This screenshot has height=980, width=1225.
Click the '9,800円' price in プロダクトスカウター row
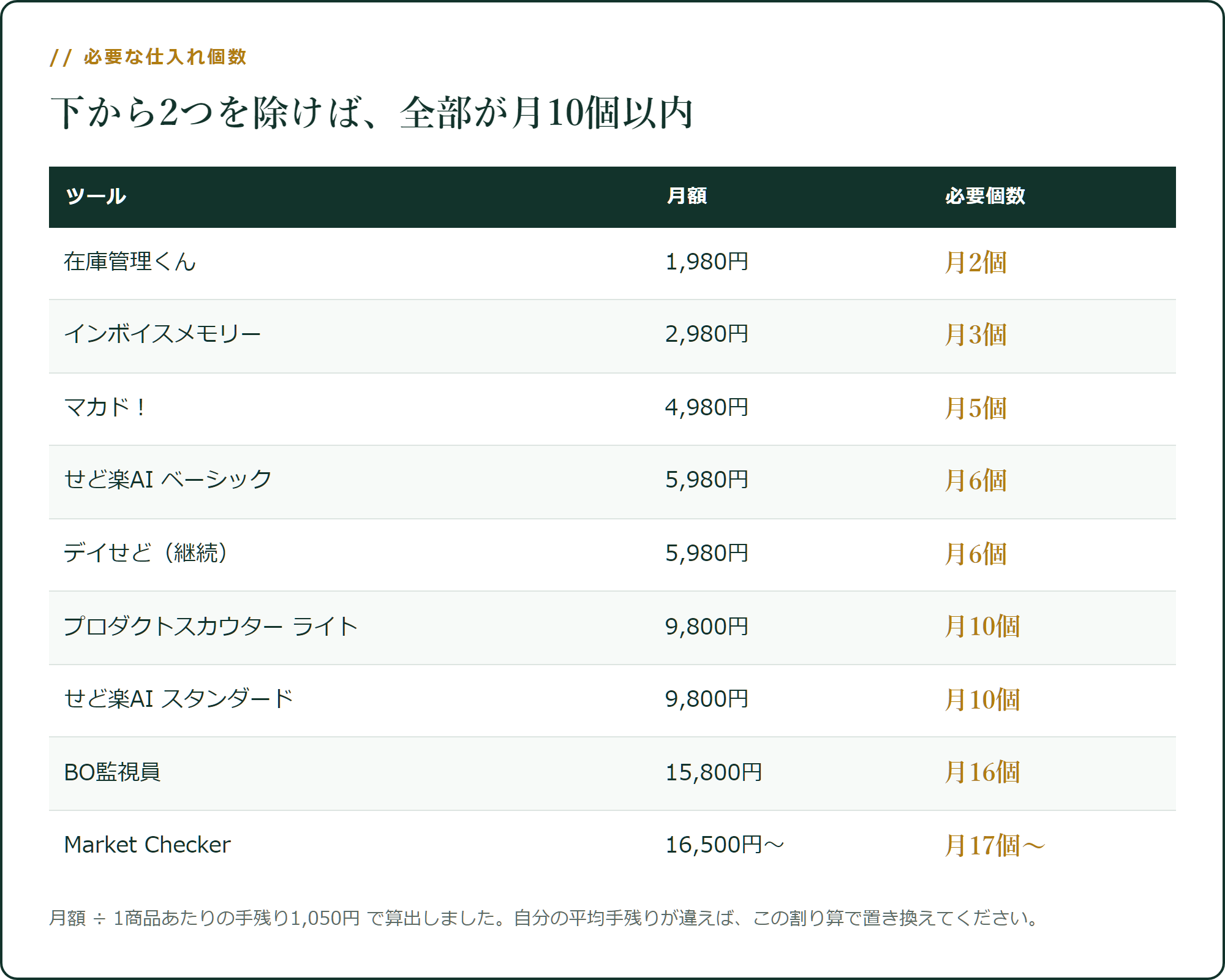[707, 627]
